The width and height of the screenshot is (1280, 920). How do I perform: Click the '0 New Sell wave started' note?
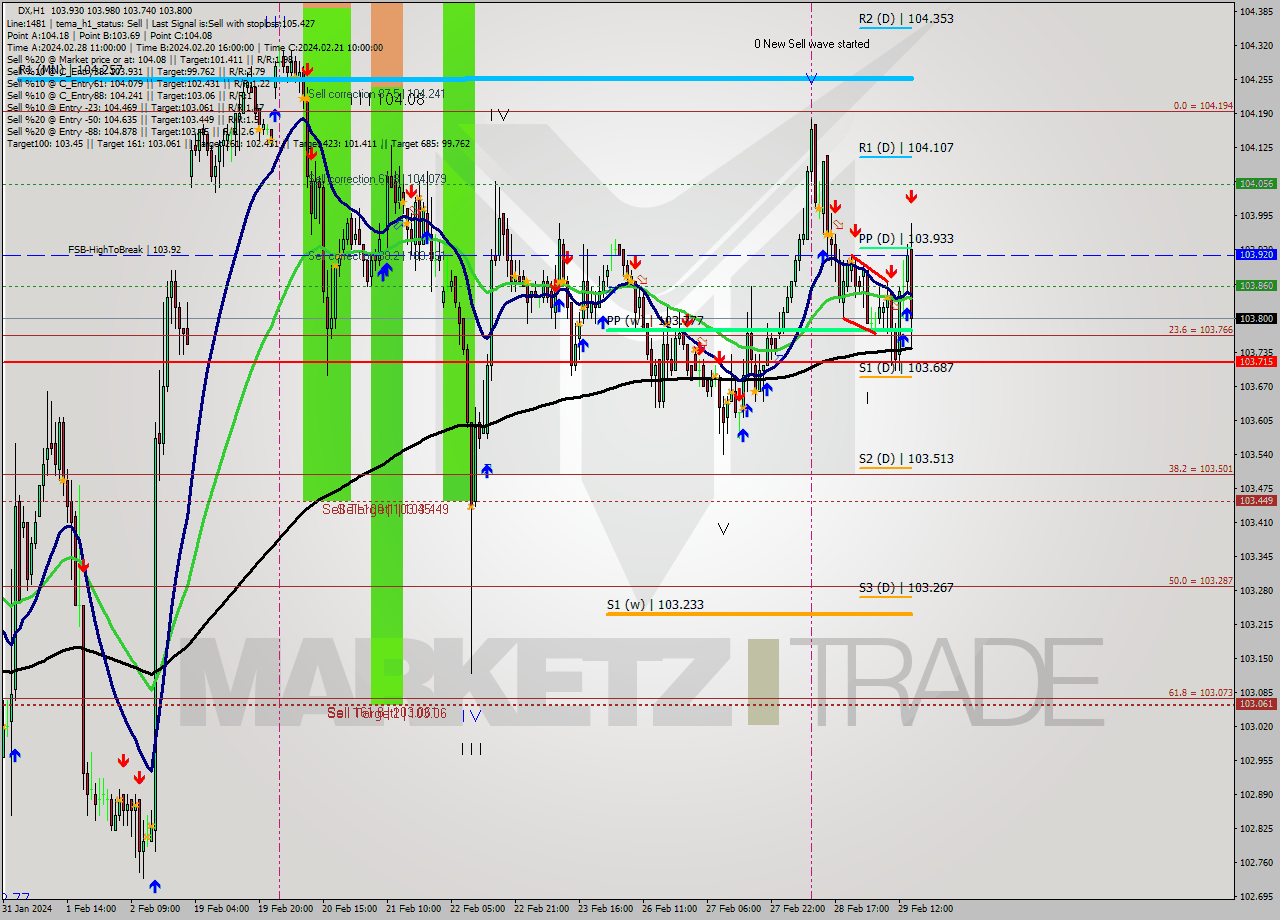tap(812, 44)
